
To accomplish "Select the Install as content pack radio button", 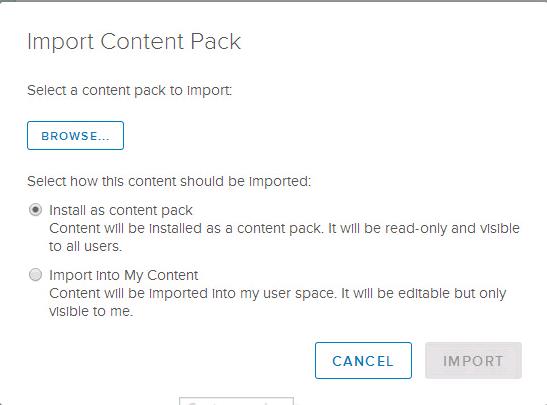I will [35, 210].
